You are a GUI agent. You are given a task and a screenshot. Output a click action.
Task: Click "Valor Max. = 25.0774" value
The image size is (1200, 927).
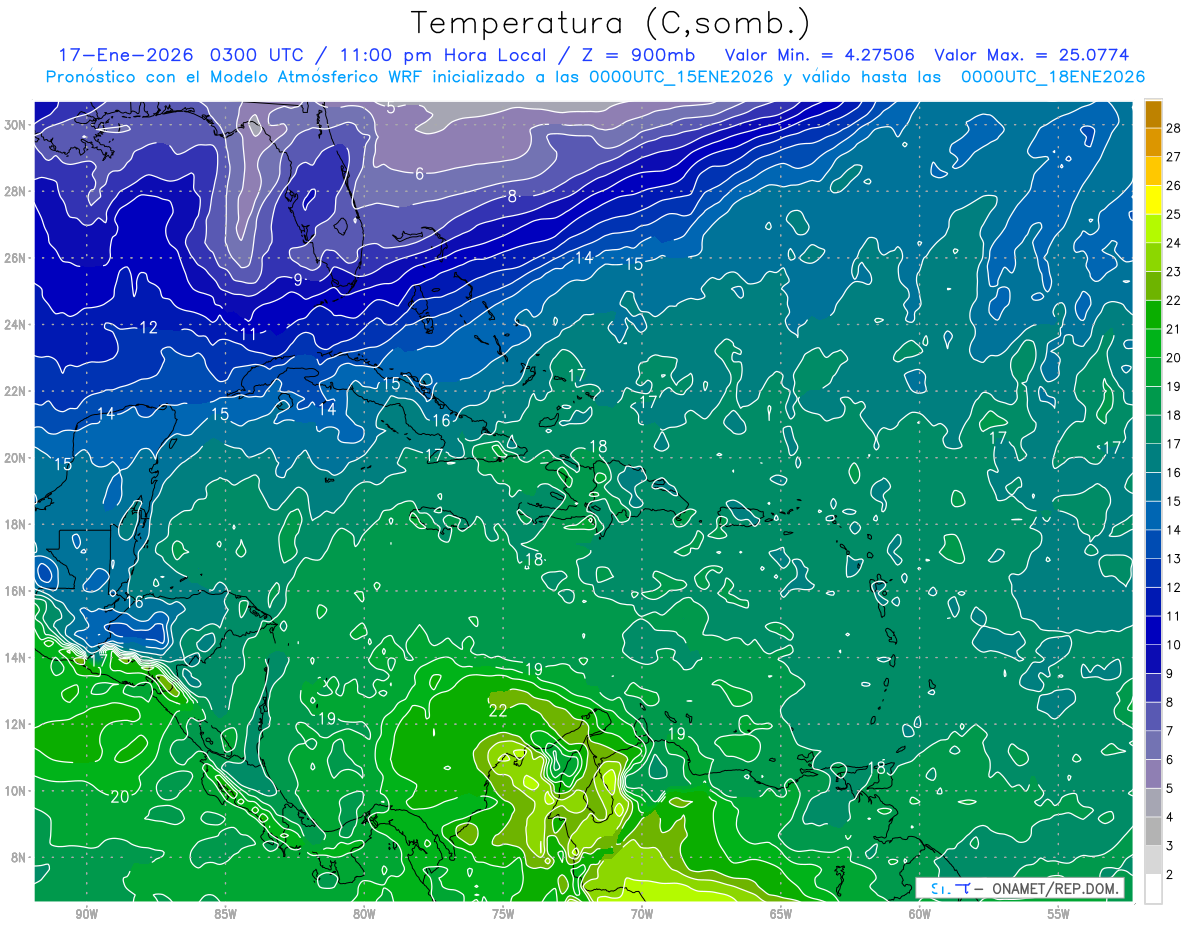click(x=1031, y=55)
